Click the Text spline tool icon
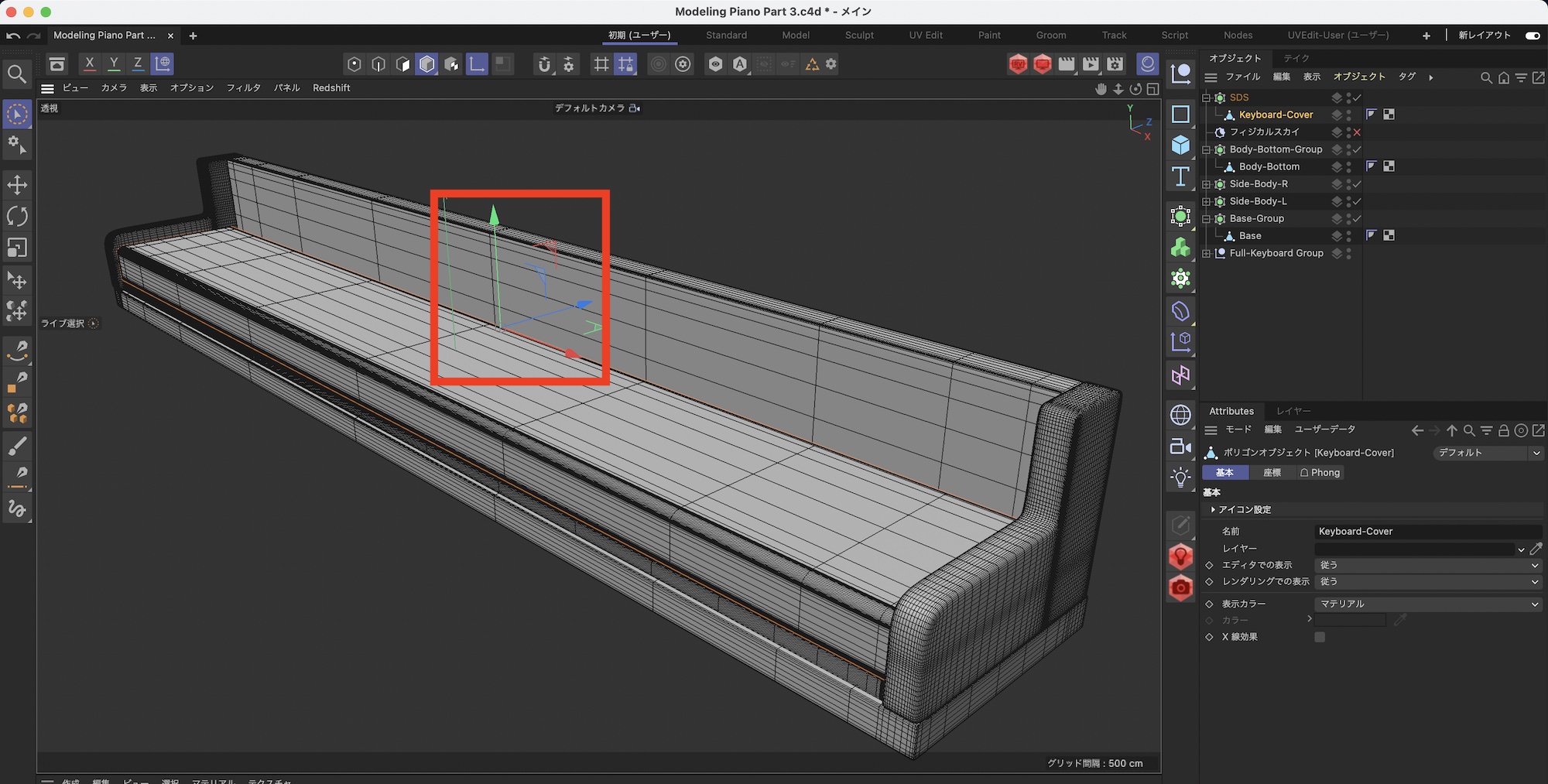The height and width of the screenshot is (784, 1548). click(x=1180, y=177)
